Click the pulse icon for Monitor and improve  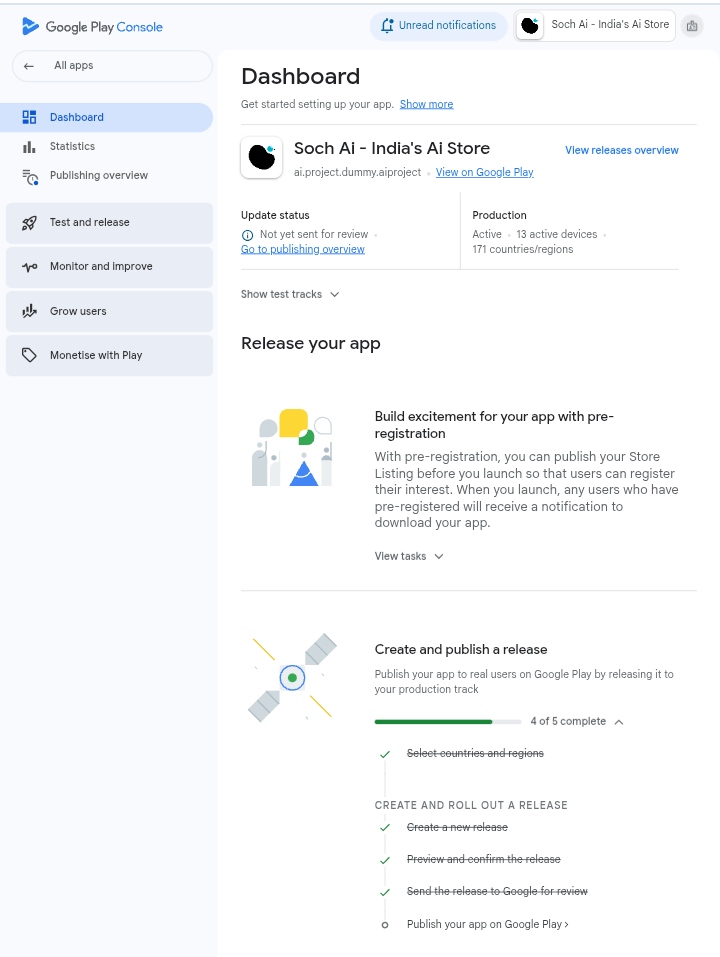tap(29, 267)
